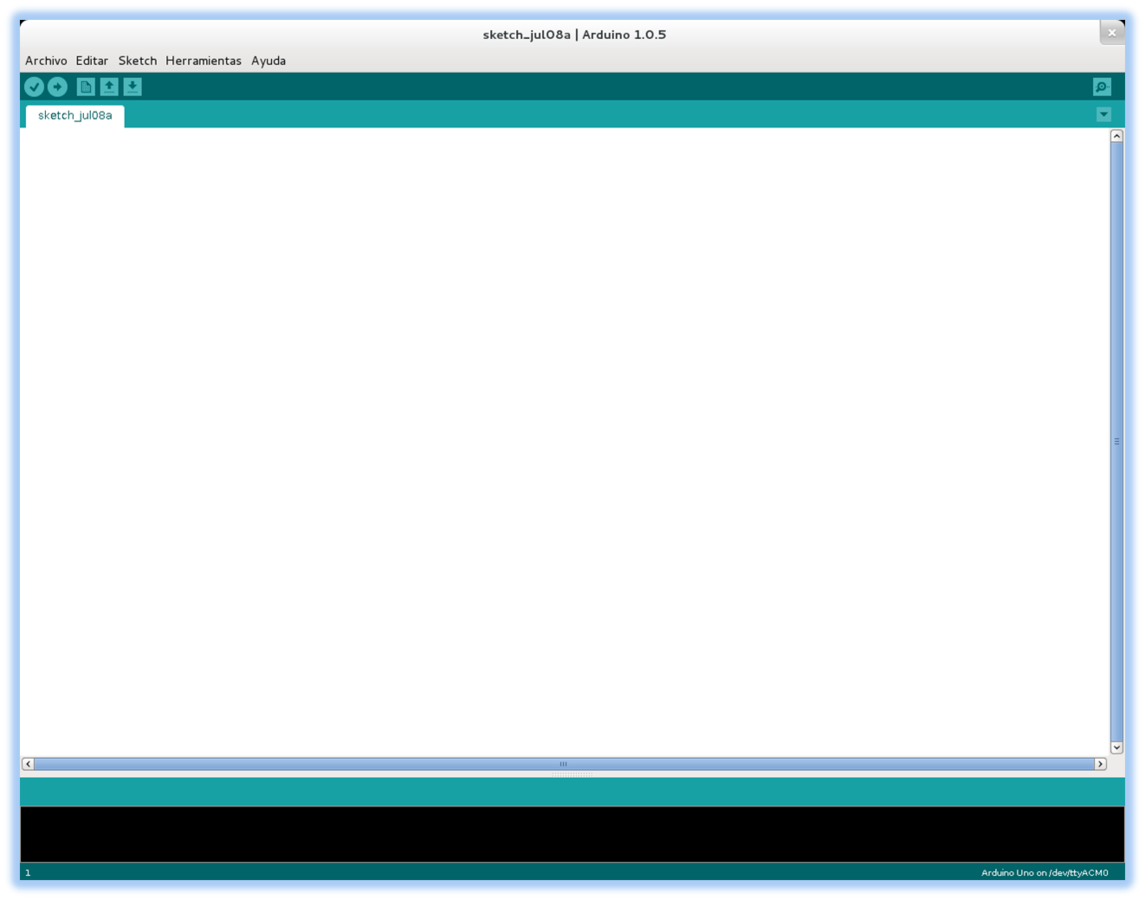Image resolution: width=1145 pixels, height=900 pixels.
Task: Click the vertical scrollbar thumb
Action: pos(1117,441)
